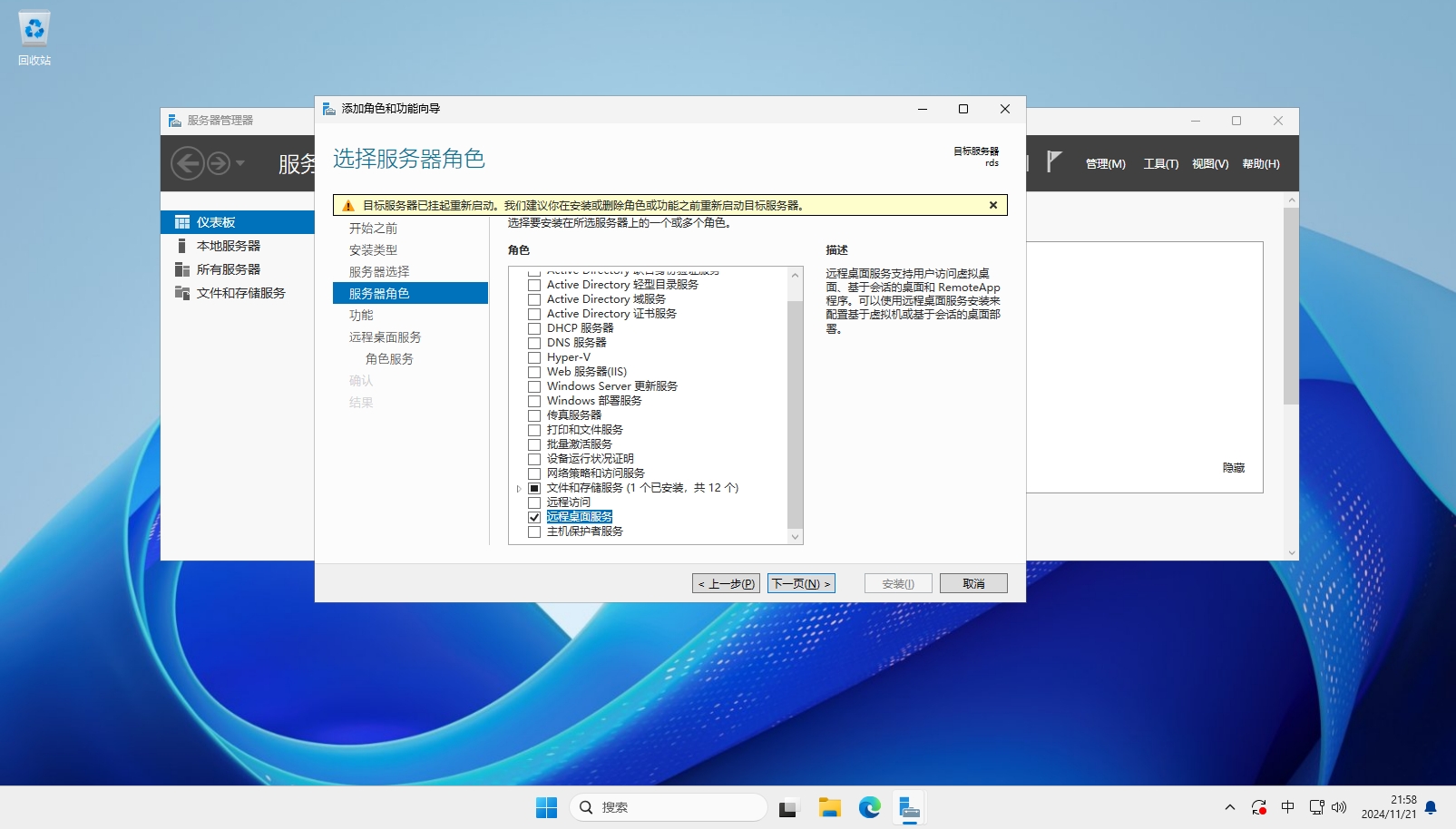
Task: Click the 下一页(N) button
Action: click(801, 583)
